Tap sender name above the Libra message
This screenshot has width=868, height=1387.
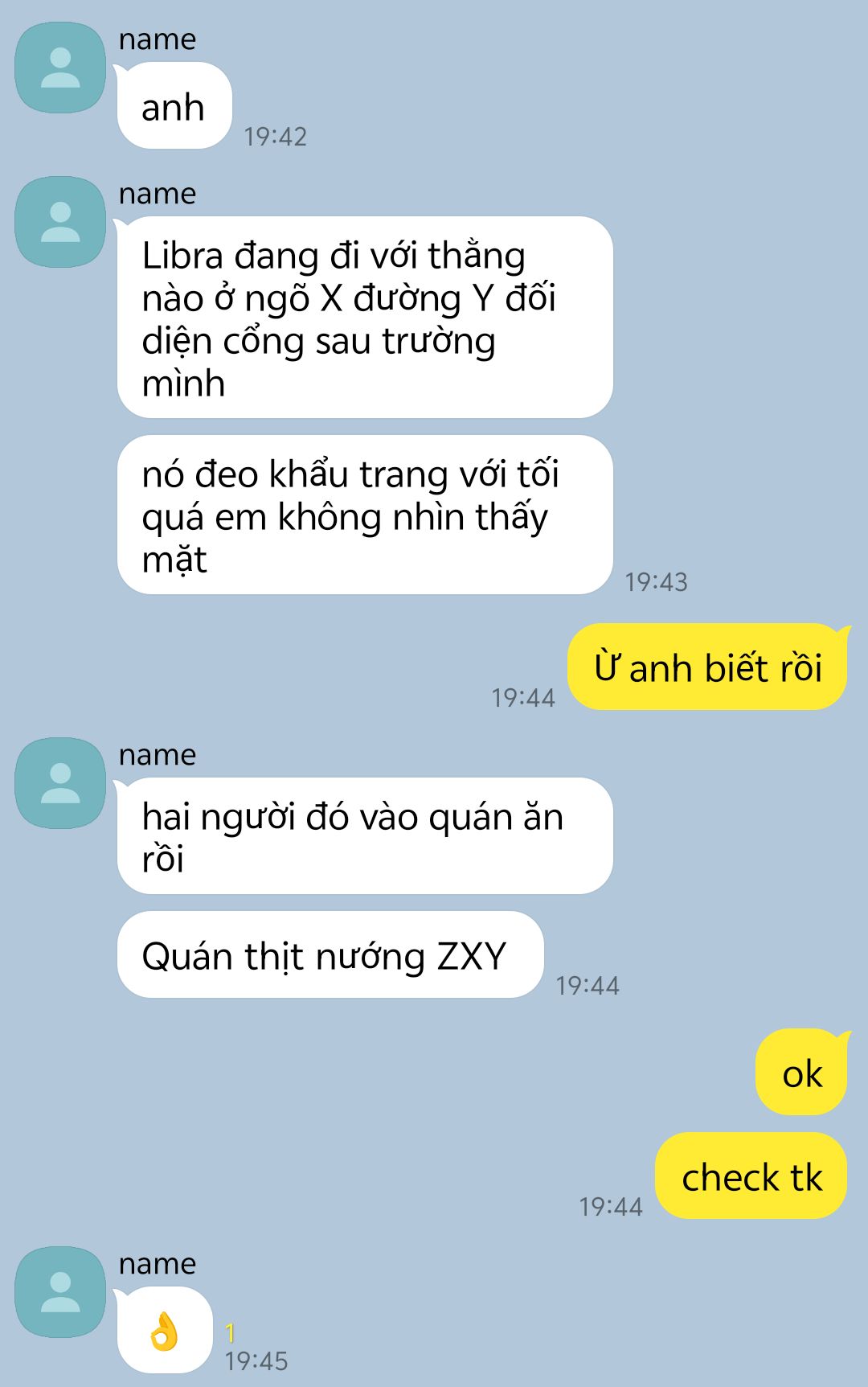click(x=158, y=194)
